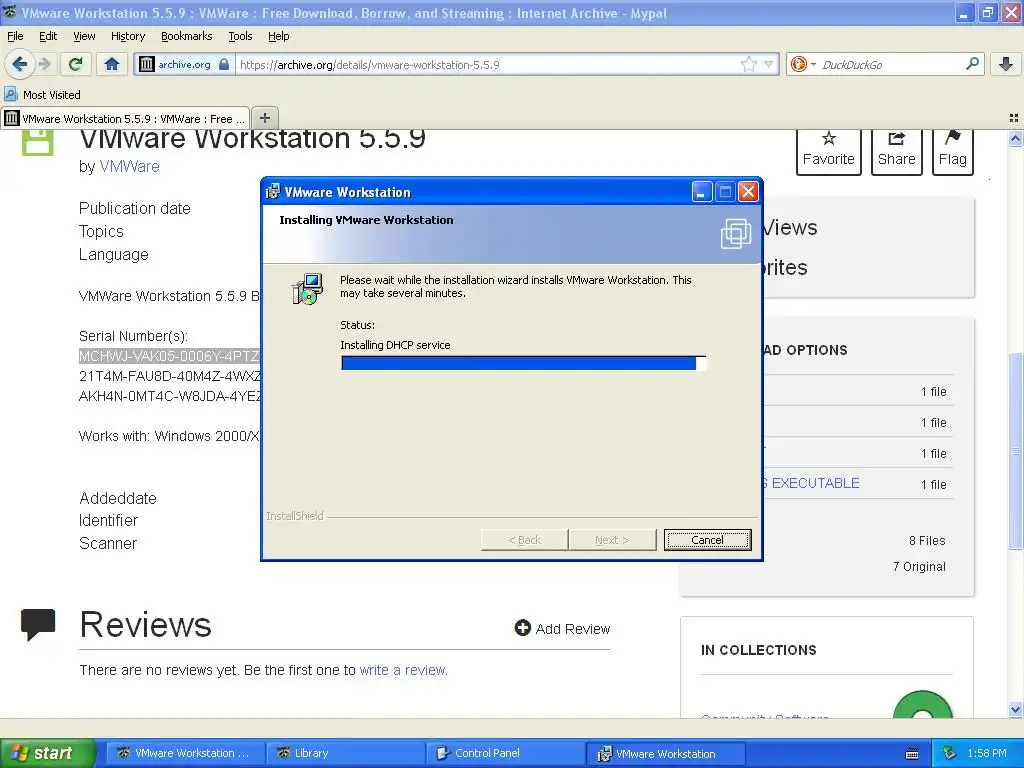Switch to the Mypal browser taskbar item

tap(185, 753)
